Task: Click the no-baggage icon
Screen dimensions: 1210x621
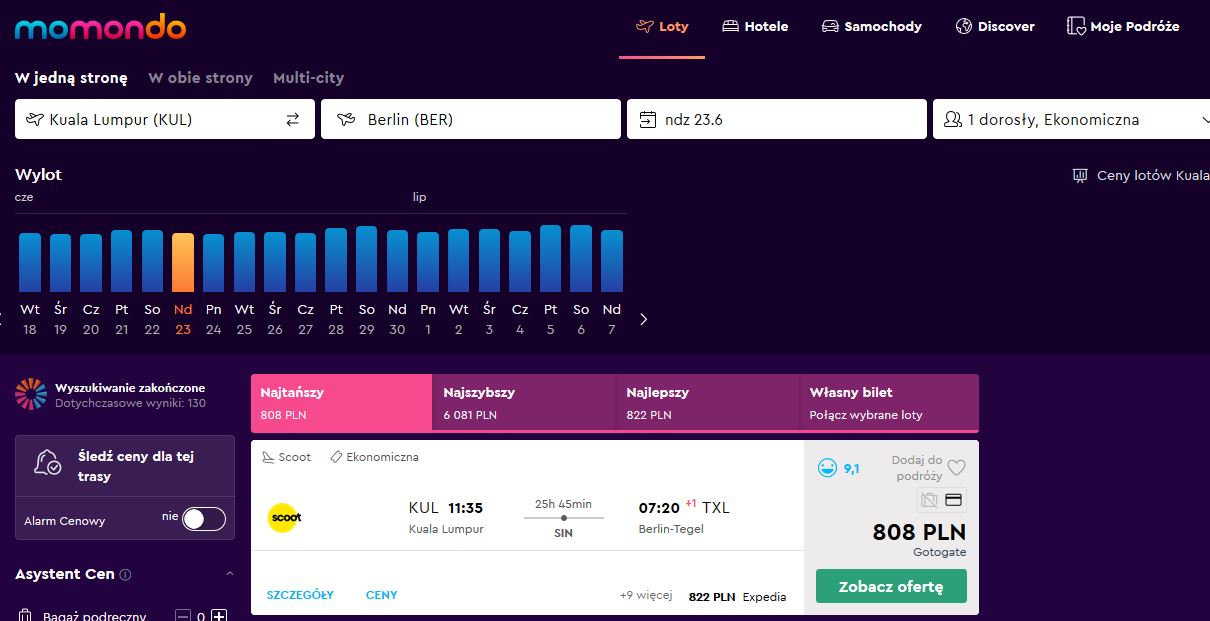Action: (x=929, y=499)
